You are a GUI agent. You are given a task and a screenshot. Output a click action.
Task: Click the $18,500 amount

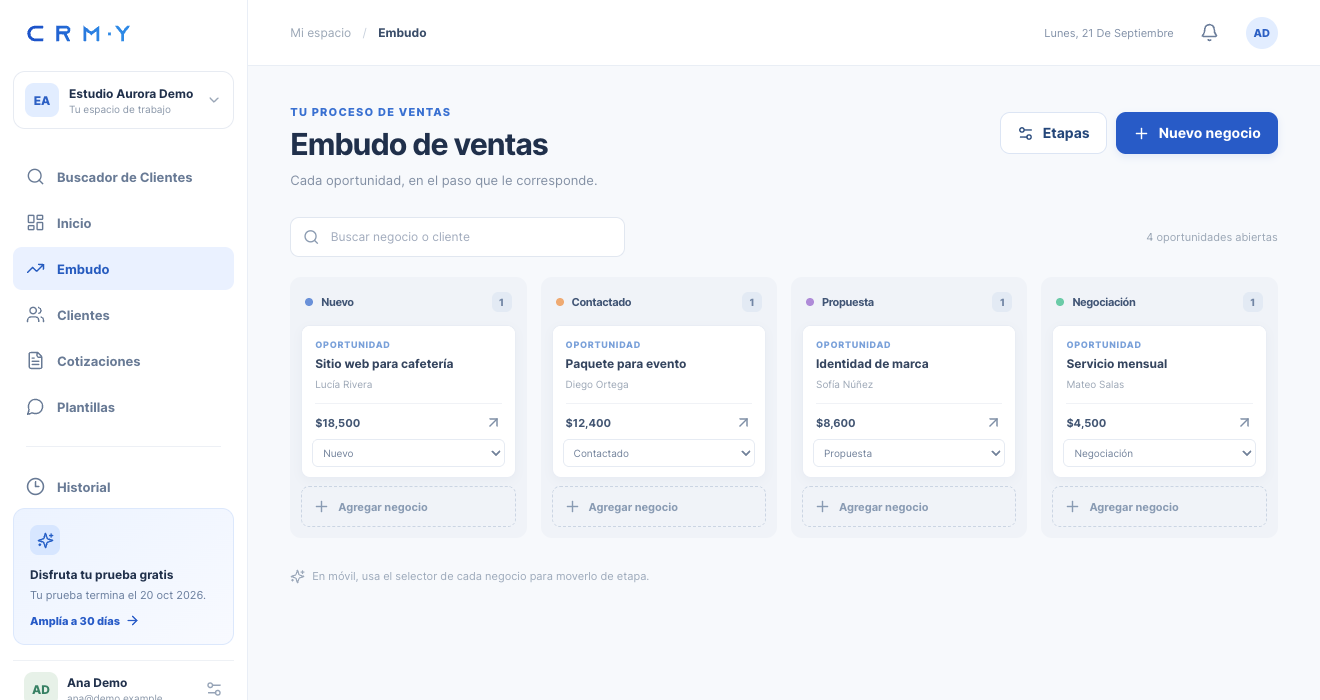[x=338, y=423]
